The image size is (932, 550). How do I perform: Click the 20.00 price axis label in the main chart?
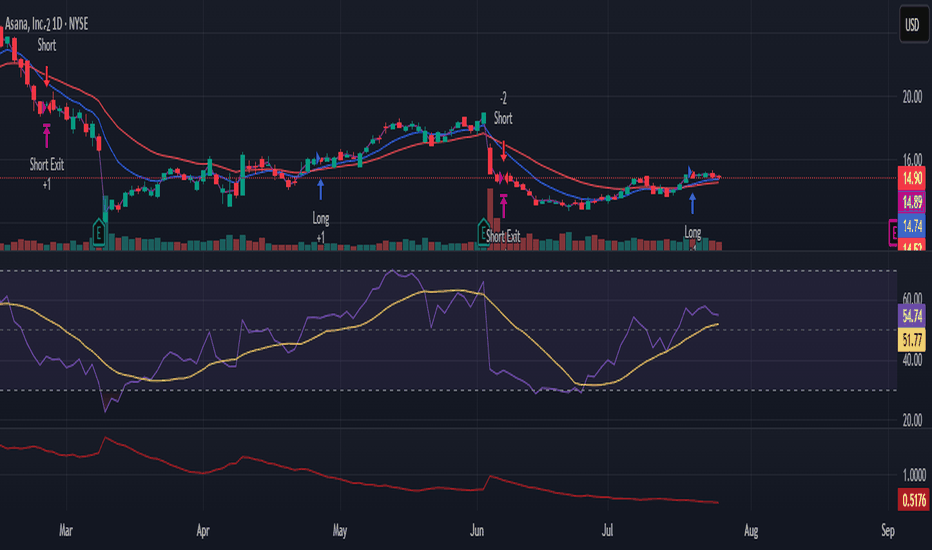click(x=912, y=97)
